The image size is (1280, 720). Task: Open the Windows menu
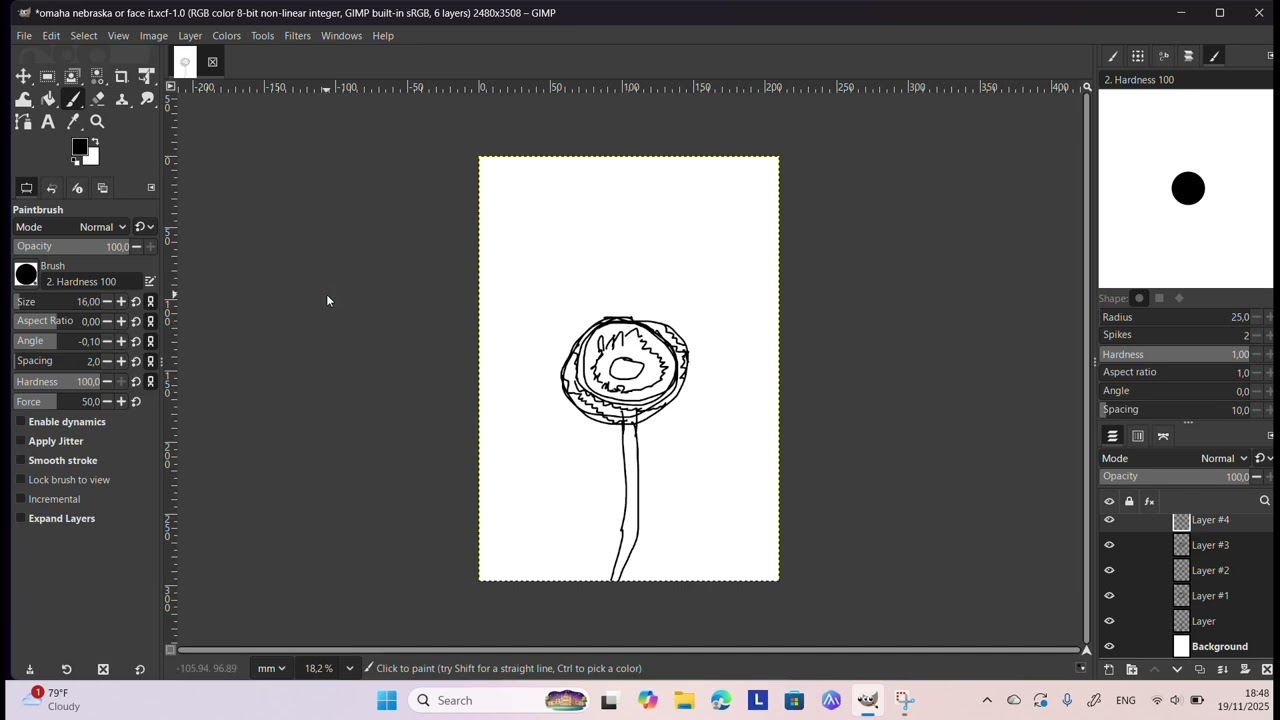pos(341,36)
